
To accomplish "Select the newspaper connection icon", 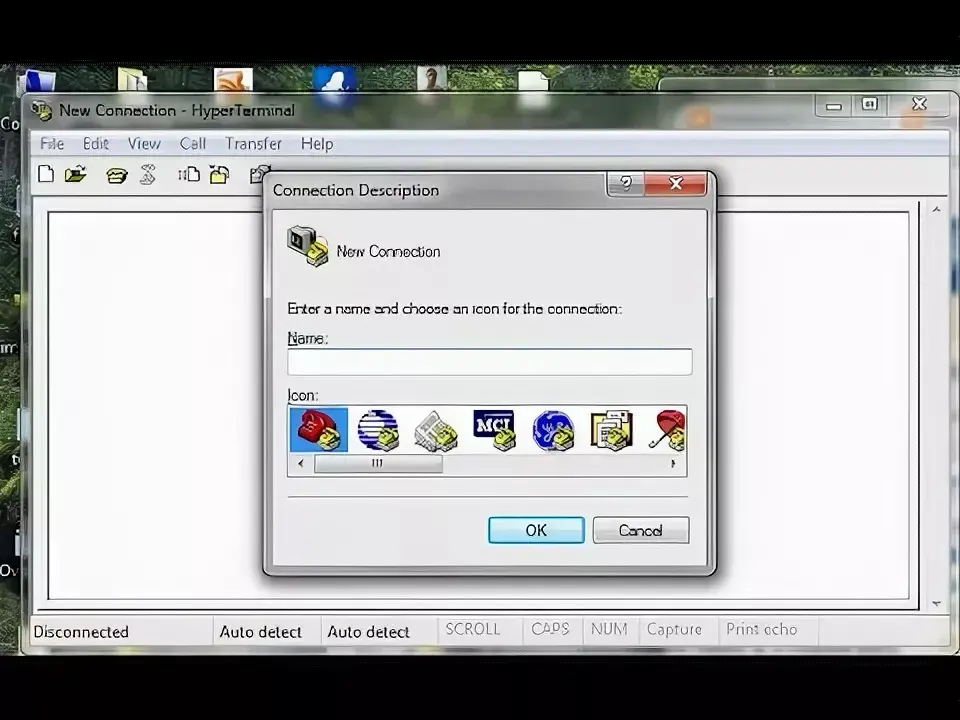I will click(436, 430).
